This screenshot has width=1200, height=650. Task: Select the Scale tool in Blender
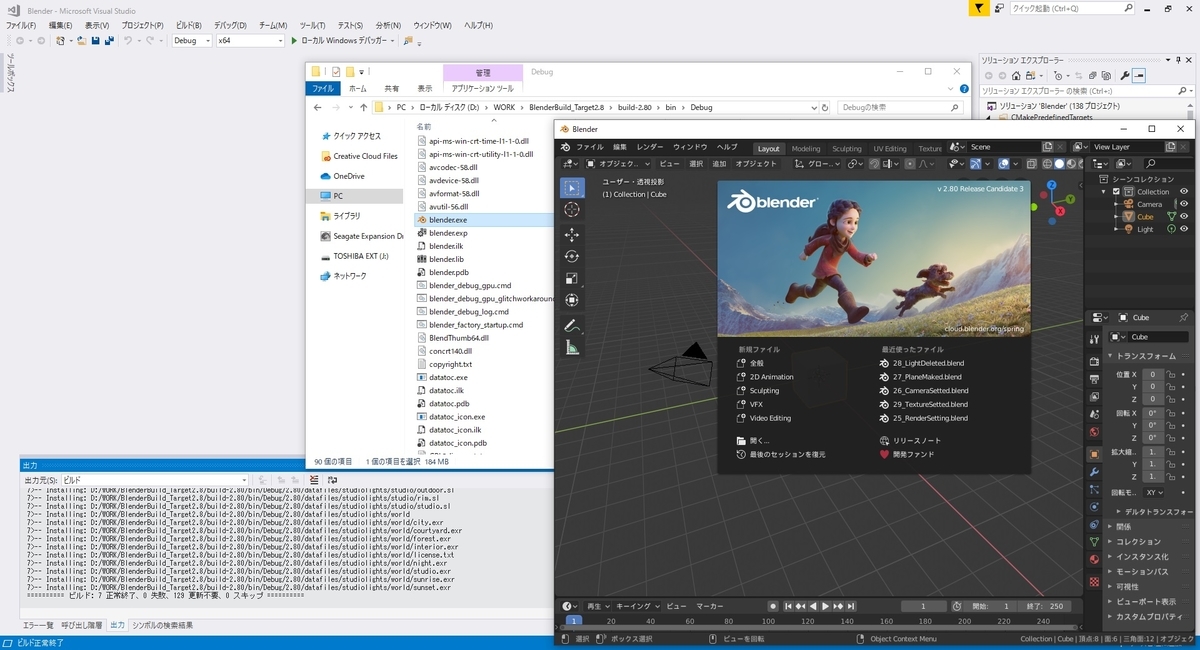click(x=572, y=278)
